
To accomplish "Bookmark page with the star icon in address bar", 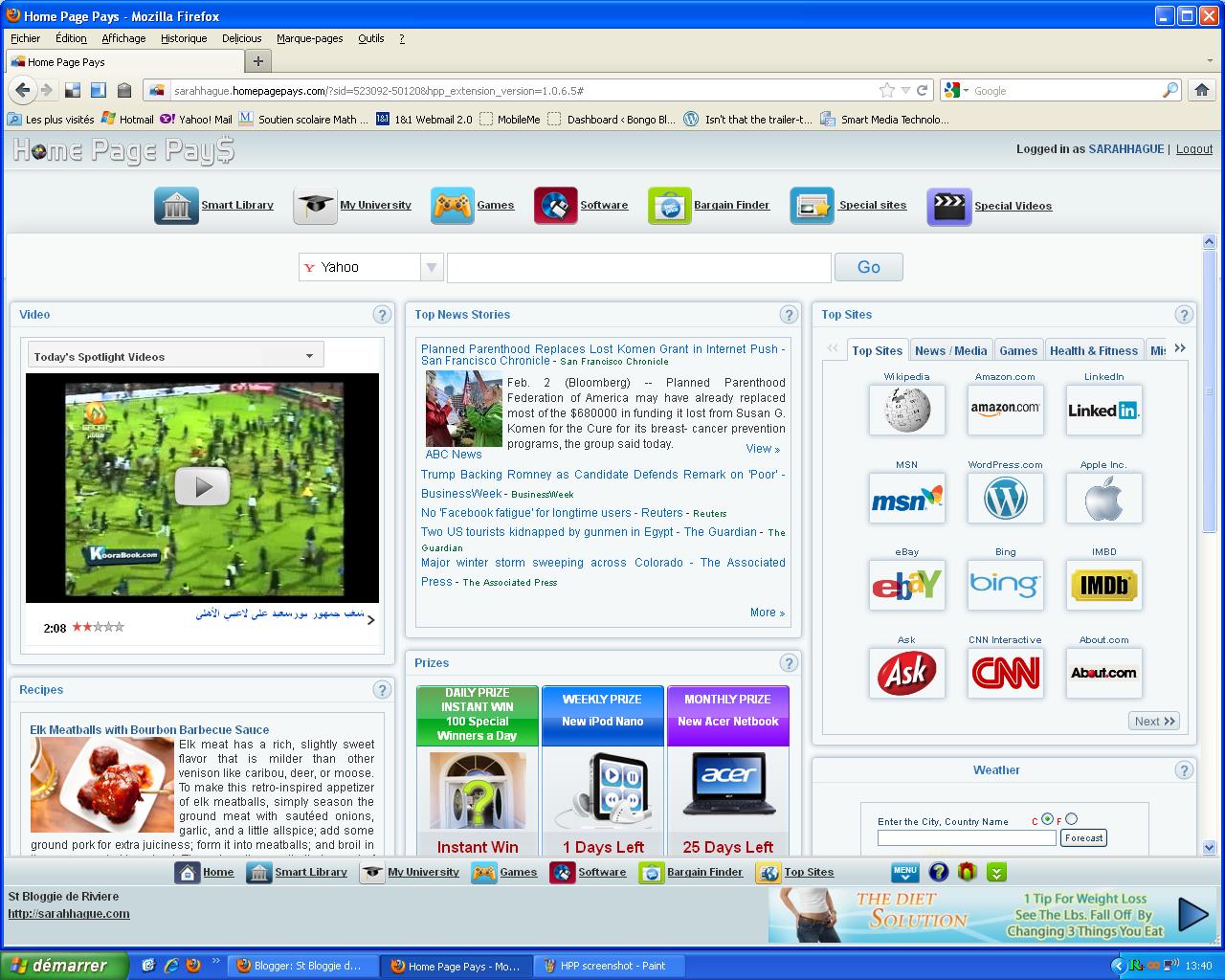I will [887, 90].
